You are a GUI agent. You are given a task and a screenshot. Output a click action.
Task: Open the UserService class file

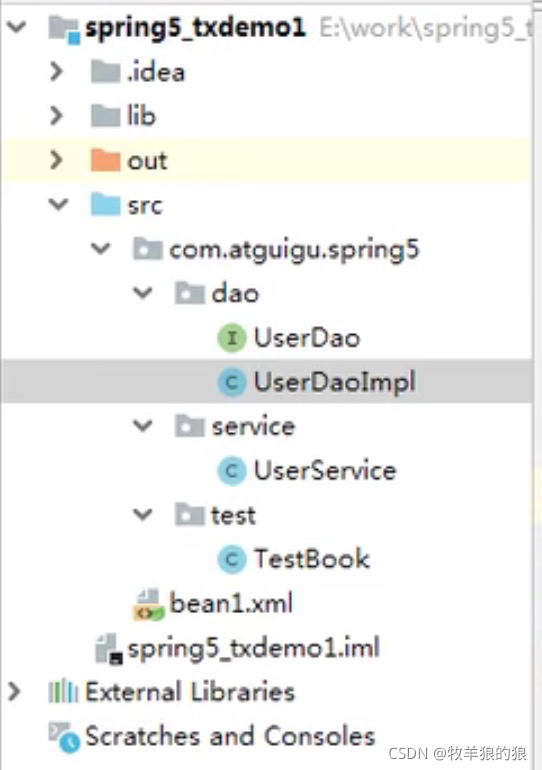pyautogui.click(x=325, y=470)
